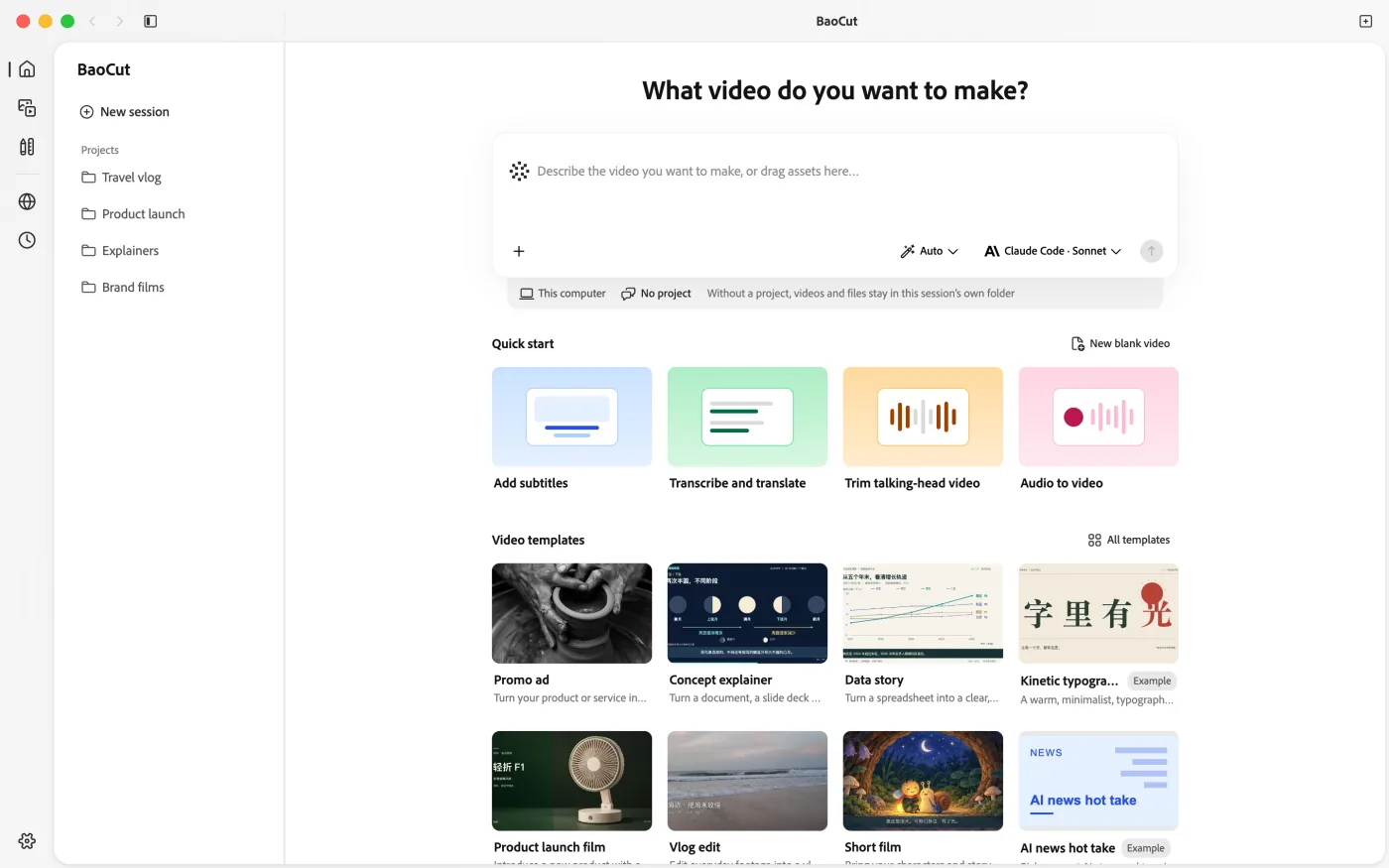1389x868 pixels.
Task: Open the Claude Code · Sonnet model dropdown
Action: click(1053, 251)
